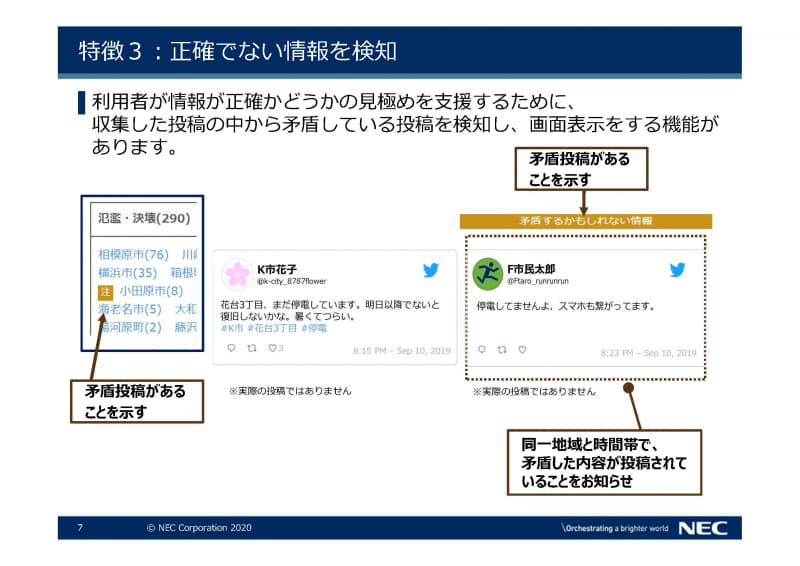Click tweet text 停電してませんよ、スマホも繋がってます。
The height and width of the screenshot is (566, 800).
pos(566,306)
